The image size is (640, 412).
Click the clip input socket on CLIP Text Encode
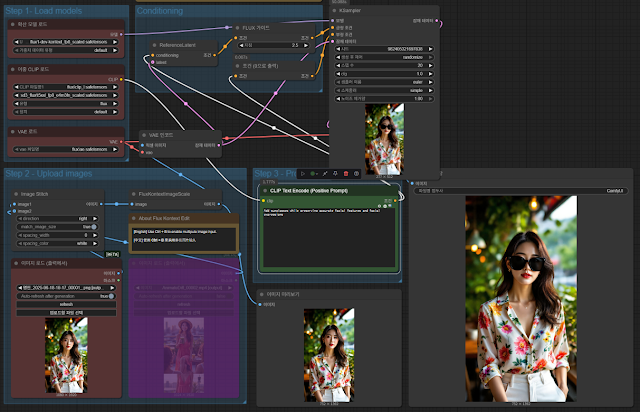pyautogui.click(x=263, y=200)
